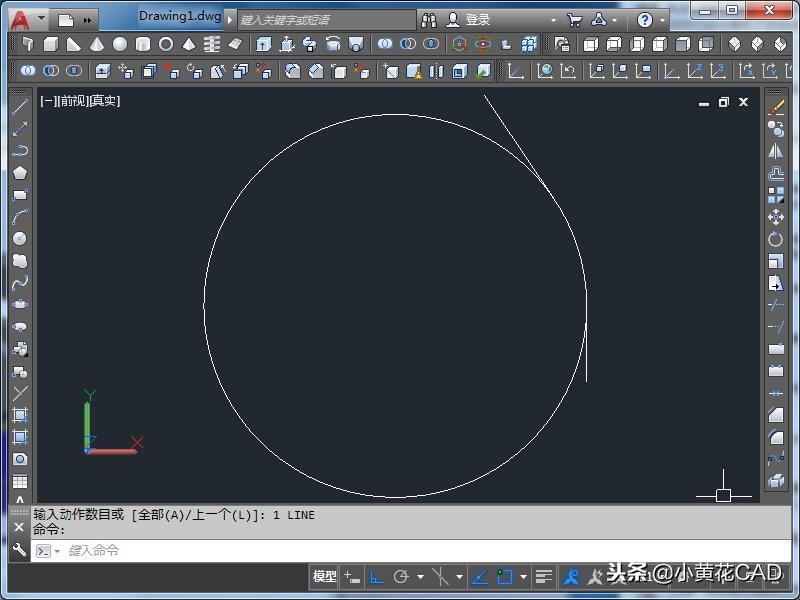Select the Chamfer tool in modify toolbar
This screenshot has height=600, width=800.
click(776, 415)
